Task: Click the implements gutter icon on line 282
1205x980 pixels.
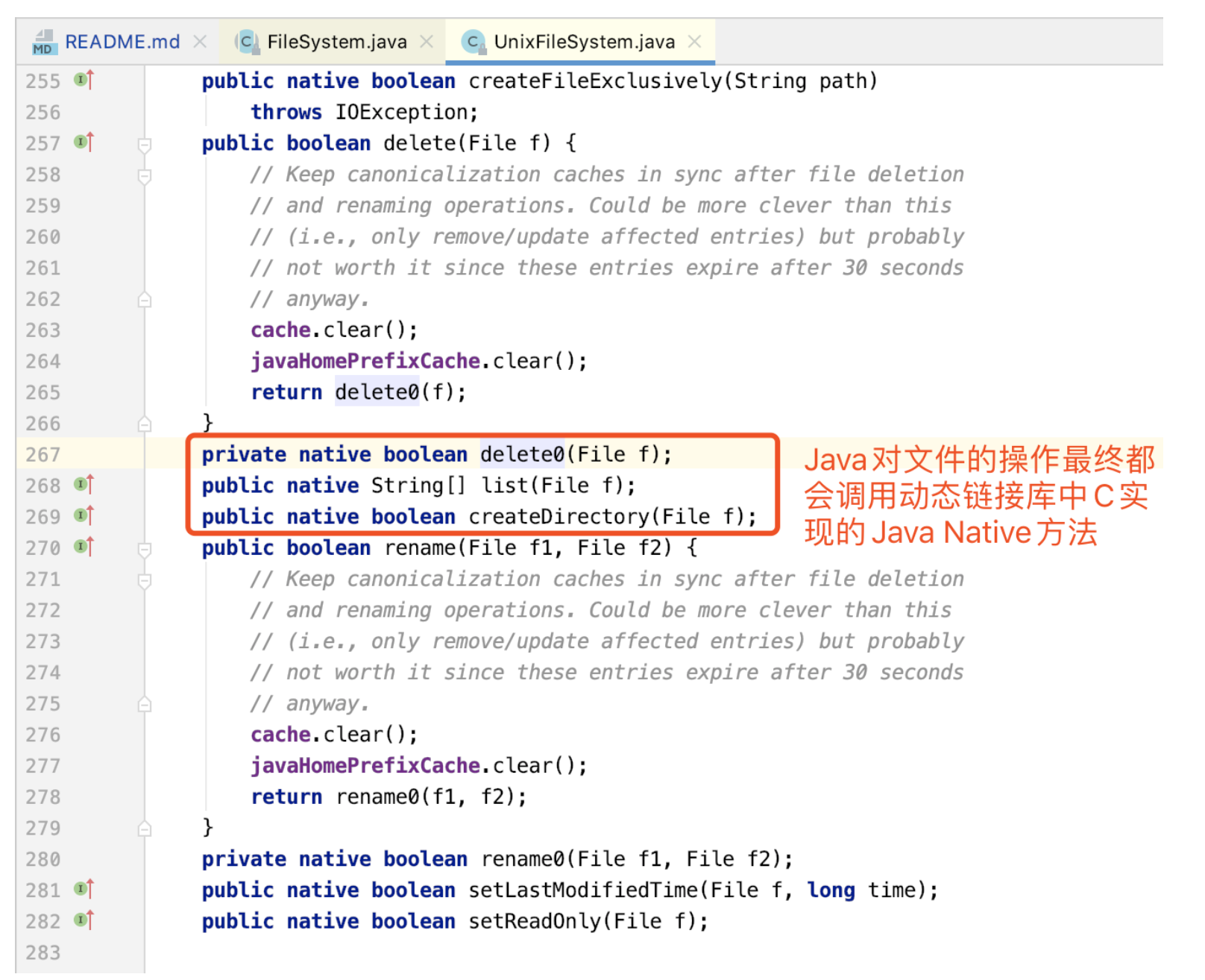Action: click(x=84, y=920)
